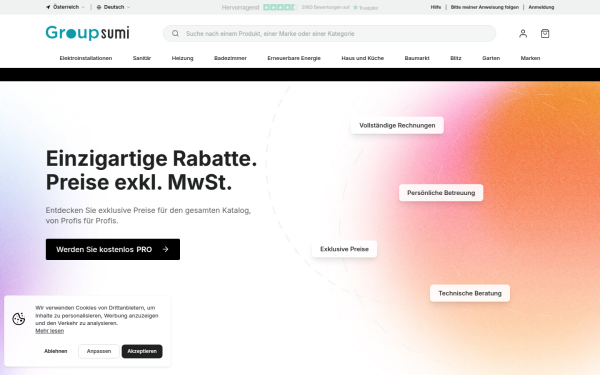Open the Erneuerbare Energie category
Screen dimensions: 600x375
294,58
